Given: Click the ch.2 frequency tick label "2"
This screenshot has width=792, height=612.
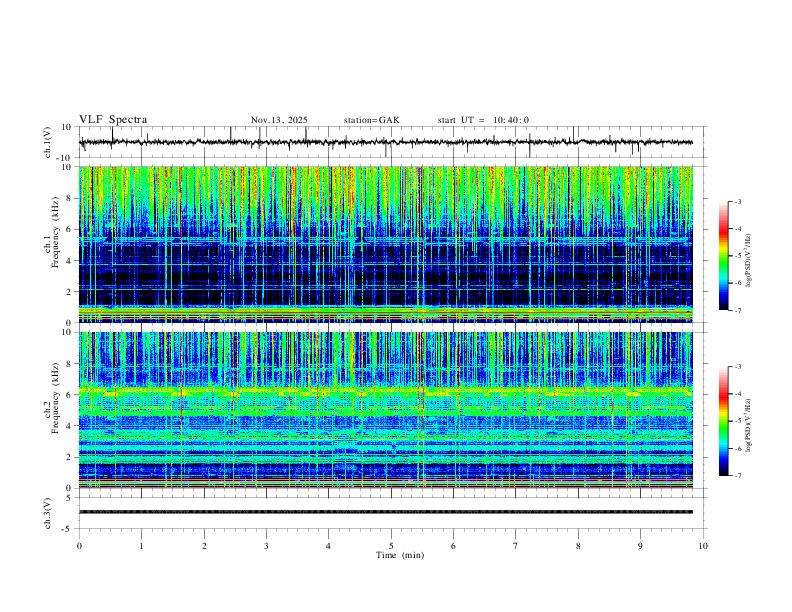Looking at the screenshot, I should coord(70,457).
